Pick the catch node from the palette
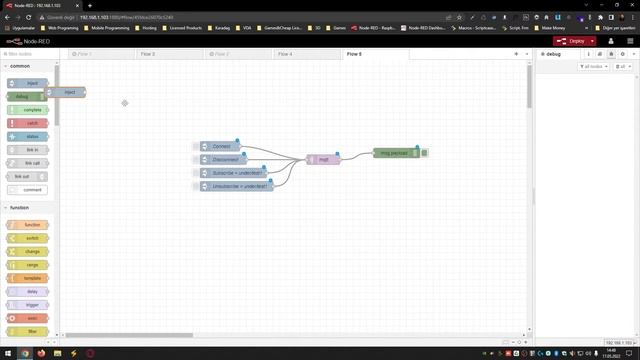Viewport: 640px width, 360px height. click(x=27, y=123)
